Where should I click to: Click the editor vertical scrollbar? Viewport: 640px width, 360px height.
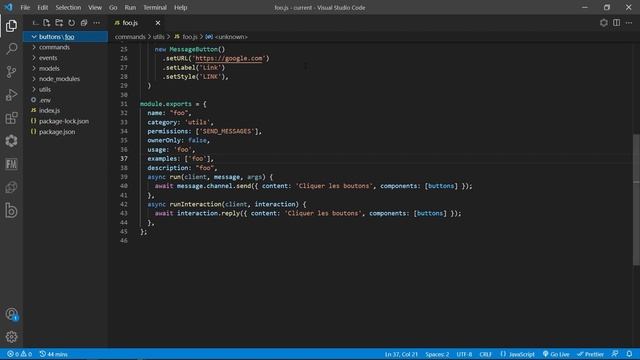(x=636, y=200)
